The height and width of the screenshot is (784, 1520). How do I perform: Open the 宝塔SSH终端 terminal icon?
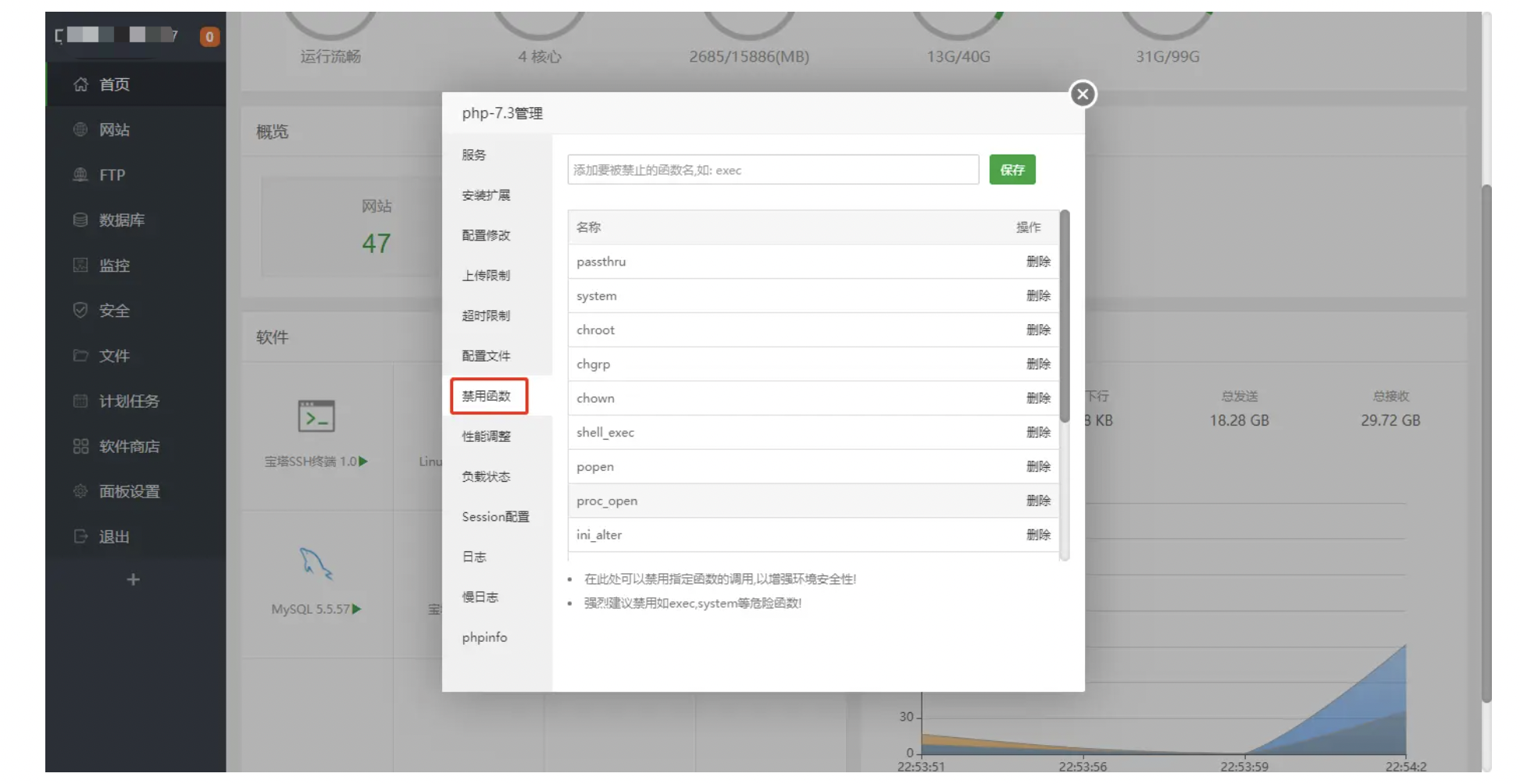(x=316, y=416)
